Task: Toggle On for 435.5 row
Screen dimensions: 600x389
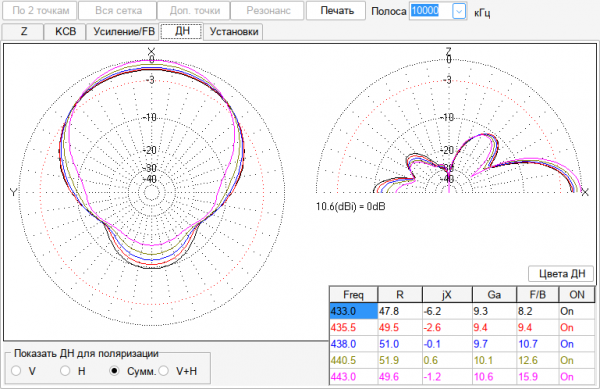Action: click(577, 328)
